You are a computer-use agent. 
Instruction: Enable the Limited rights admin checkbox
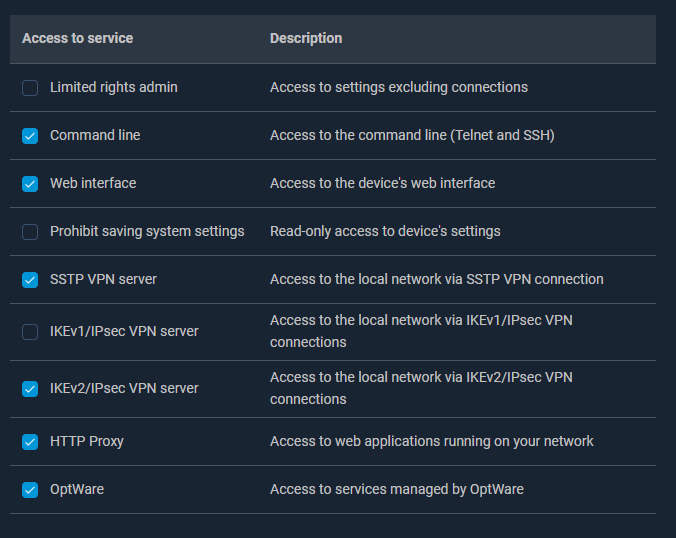pyautogui.click(x=30, y=88)
